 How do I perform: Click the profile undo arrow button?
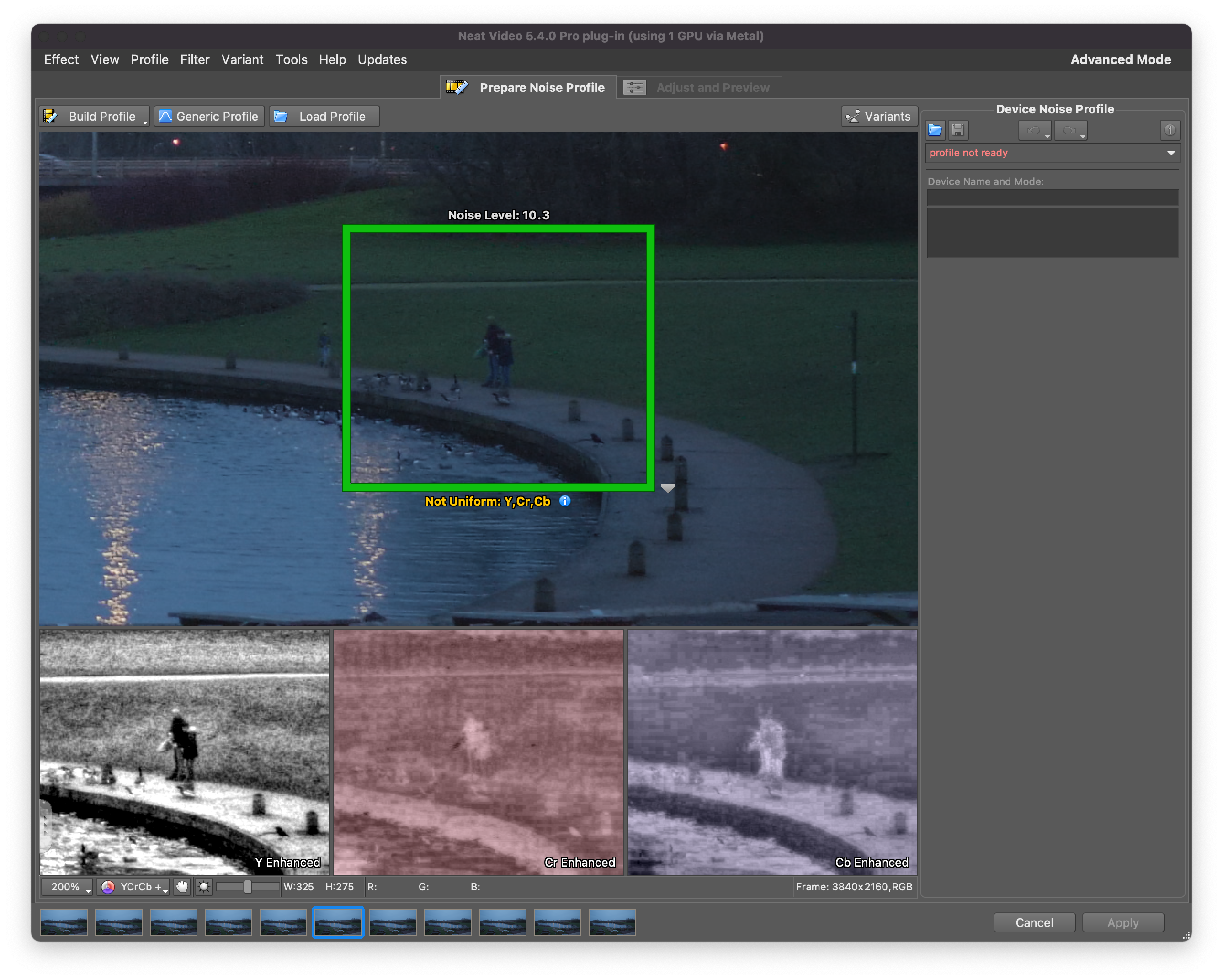click(1033, 131)
